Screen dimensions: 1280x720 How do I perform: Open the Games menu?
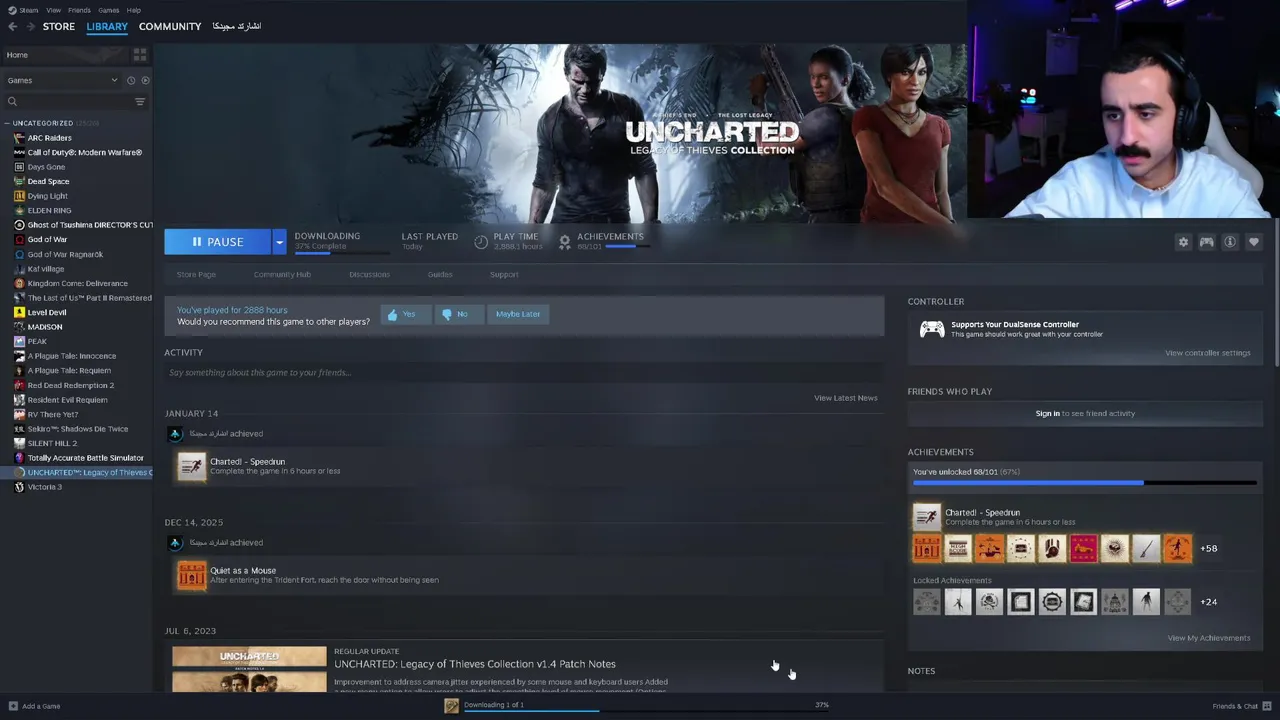click(109, 10)
